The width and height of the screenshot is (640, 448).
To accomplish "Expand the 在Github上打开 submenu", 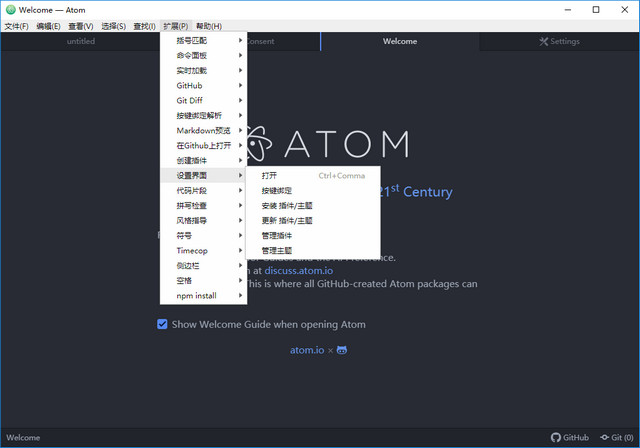I will [x=204, y=146].
